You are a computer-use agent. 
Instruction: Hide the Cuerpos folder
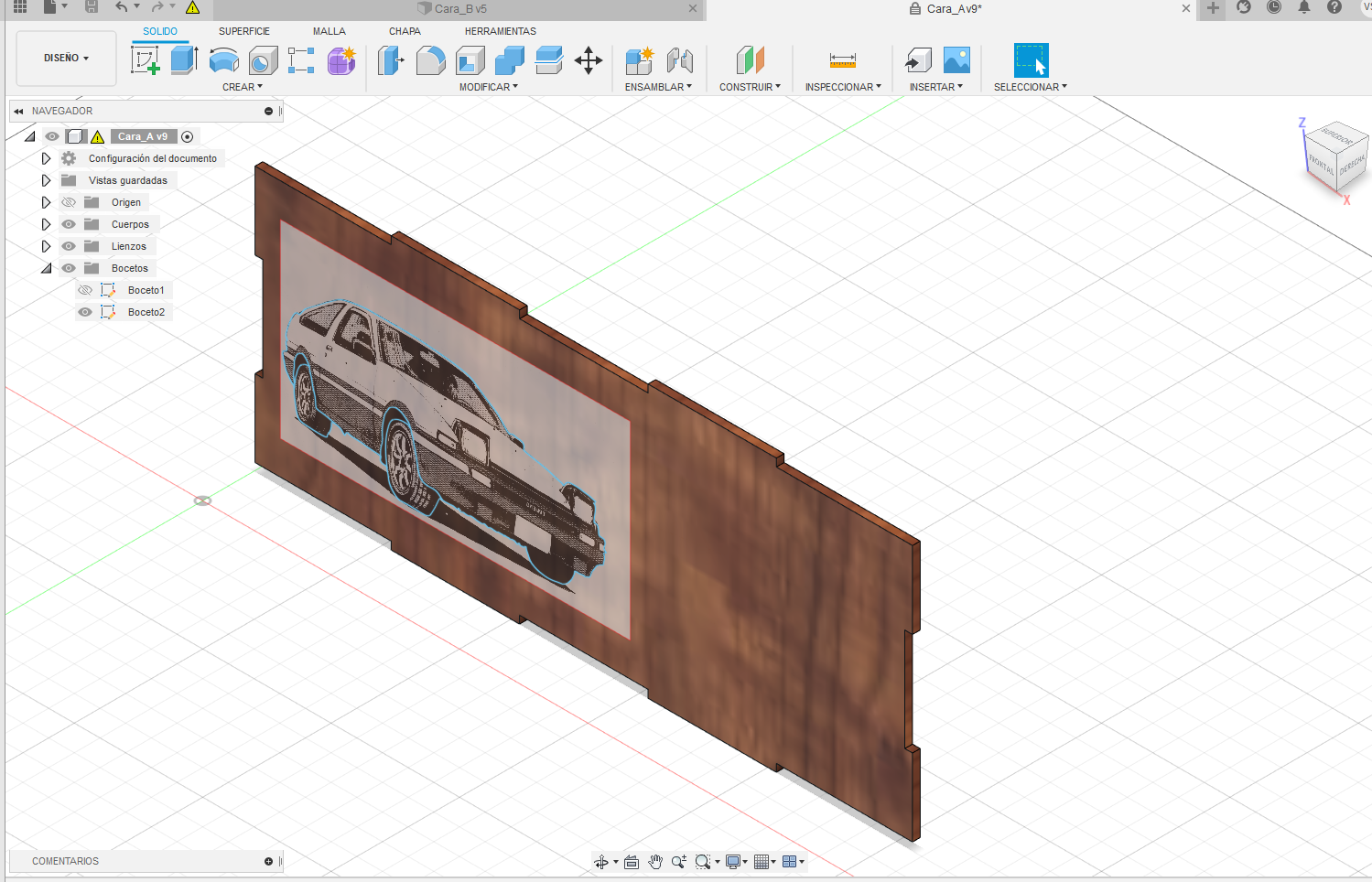pos(69,224)
